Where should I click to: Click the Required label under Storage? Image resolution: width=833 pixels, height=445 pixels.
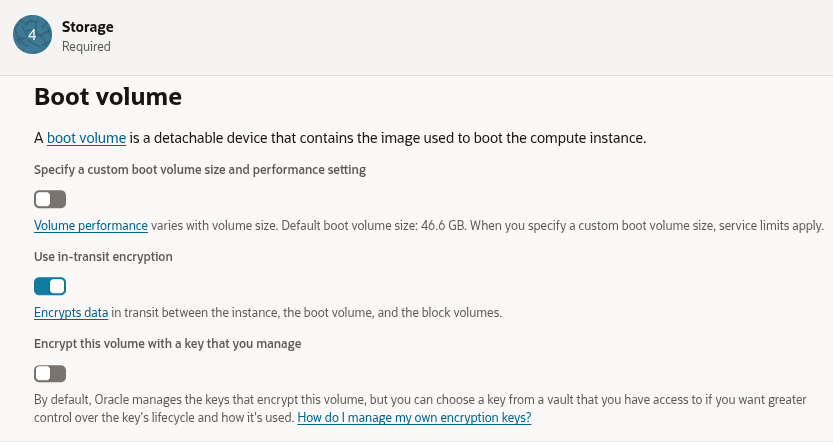[x=86, y=46]
